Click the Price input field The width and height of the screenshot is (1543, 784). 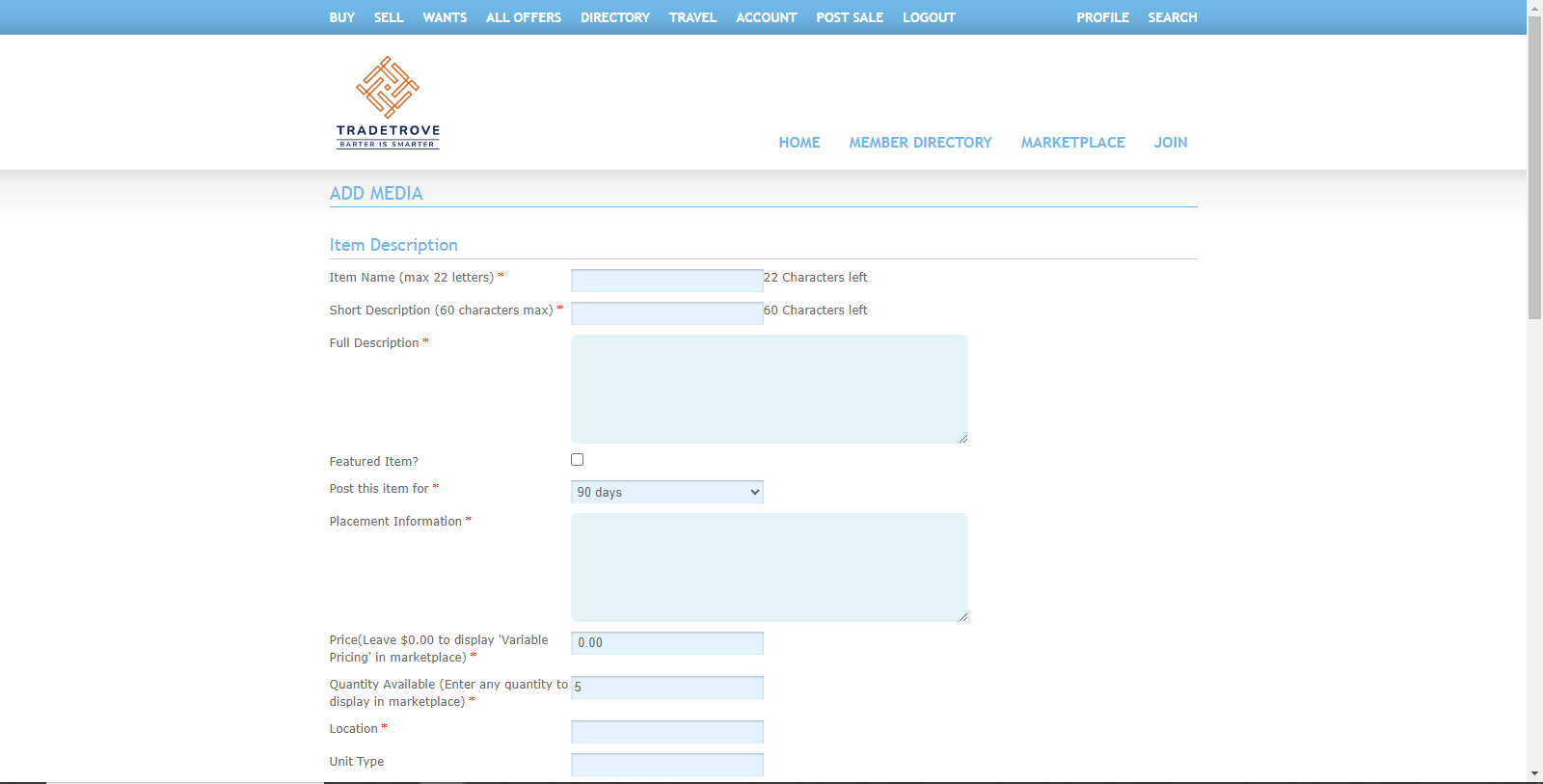click(666, 643)
